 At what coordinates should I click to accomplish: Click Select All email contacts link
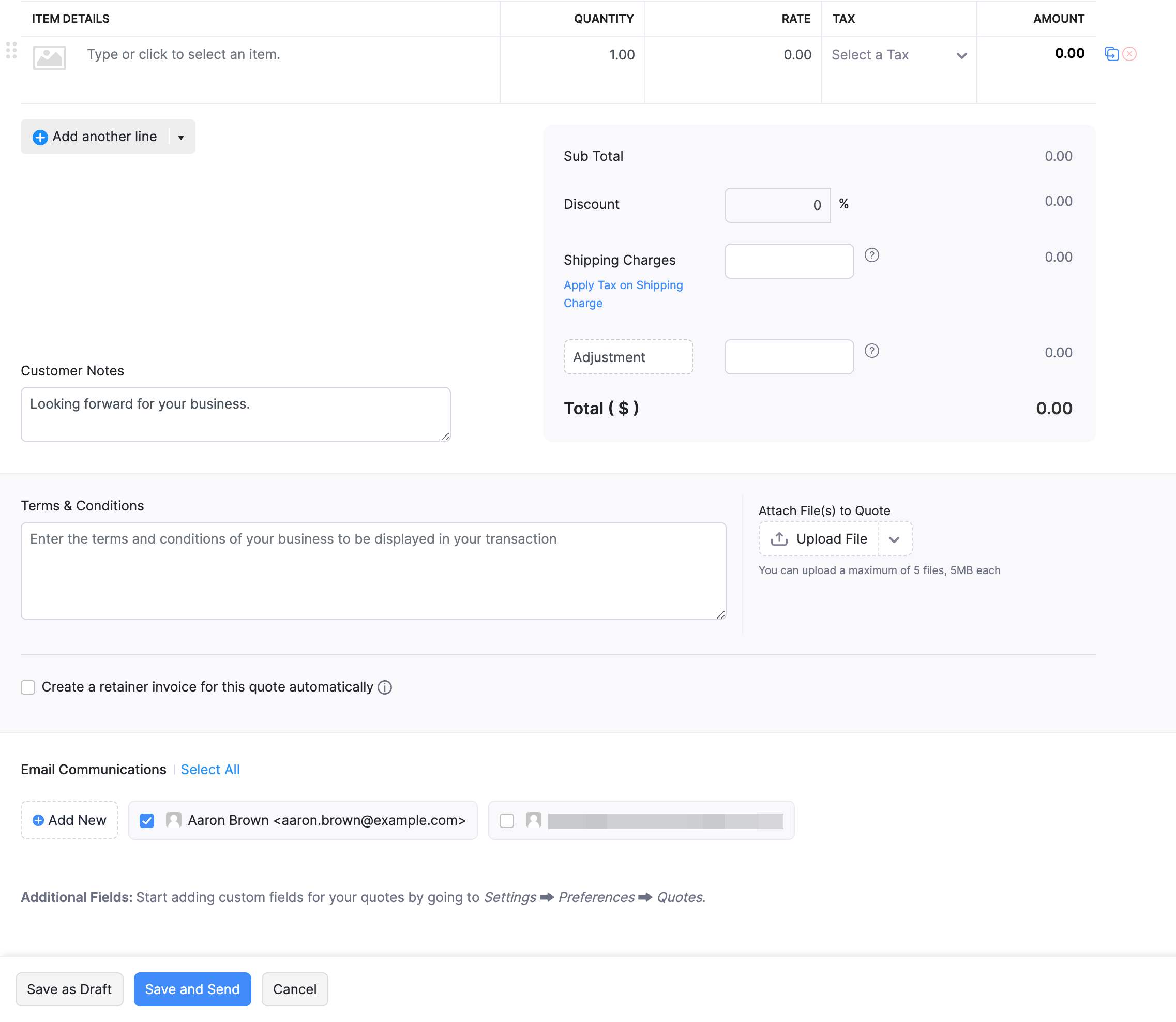point(210,770)
